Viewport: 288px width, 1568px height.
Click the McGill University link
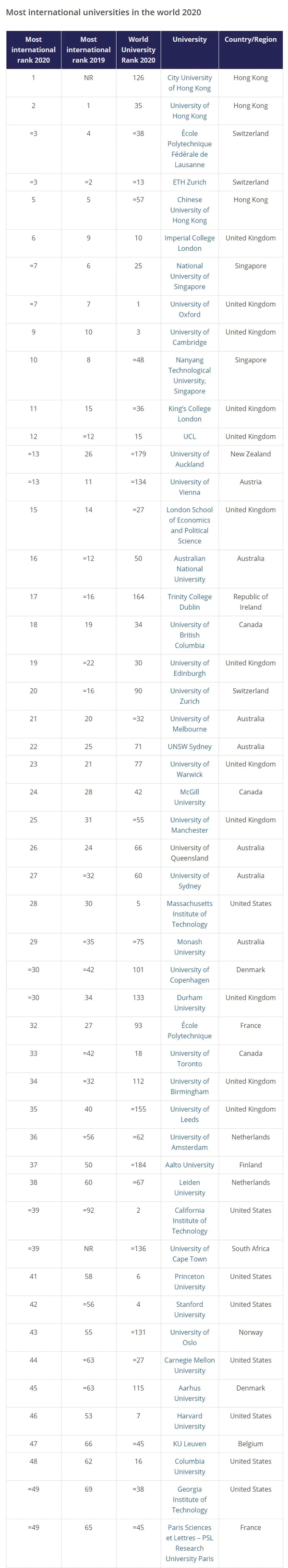[190, 797]
